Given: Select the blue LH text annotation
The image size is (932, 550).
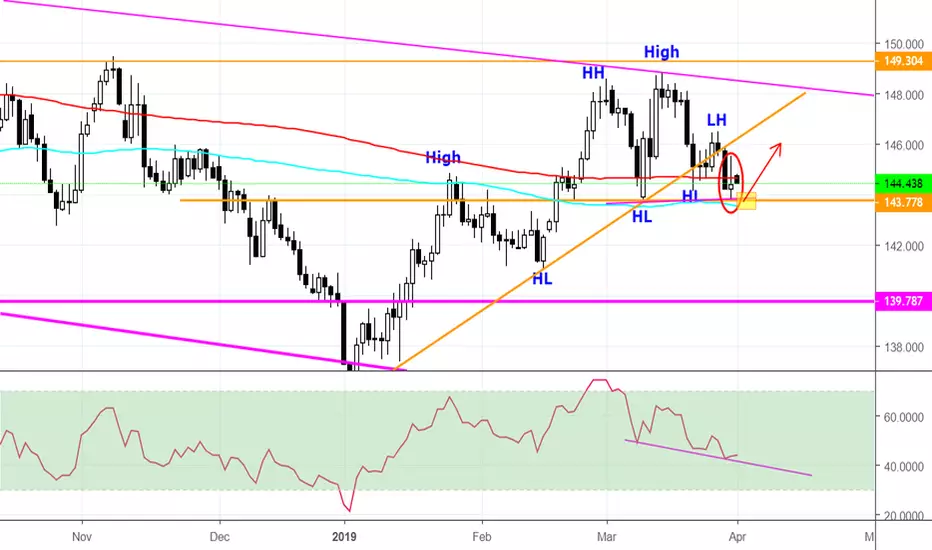Looking at the screenshot, I should pyautogui.click(x=717, y=120).
